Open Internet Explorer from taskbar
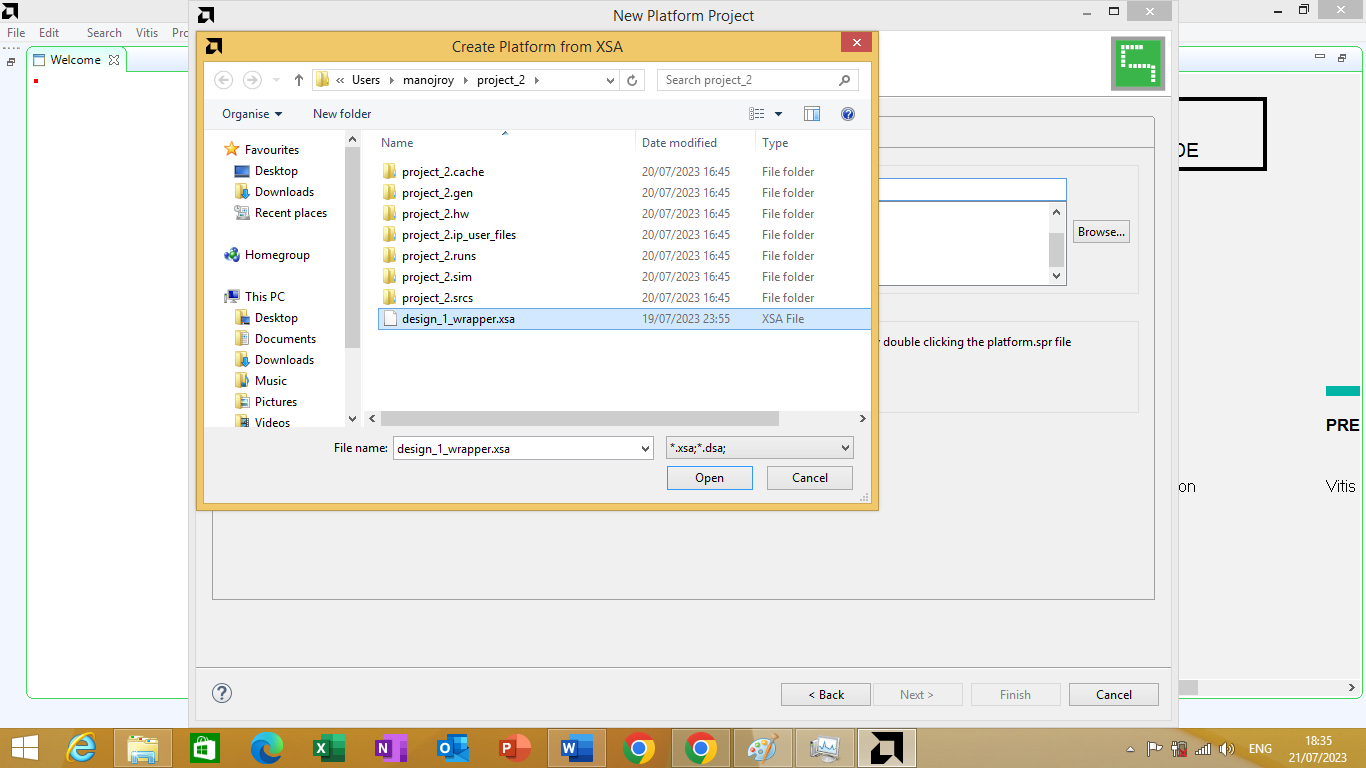1366x768 pixels. click(81, 748)
